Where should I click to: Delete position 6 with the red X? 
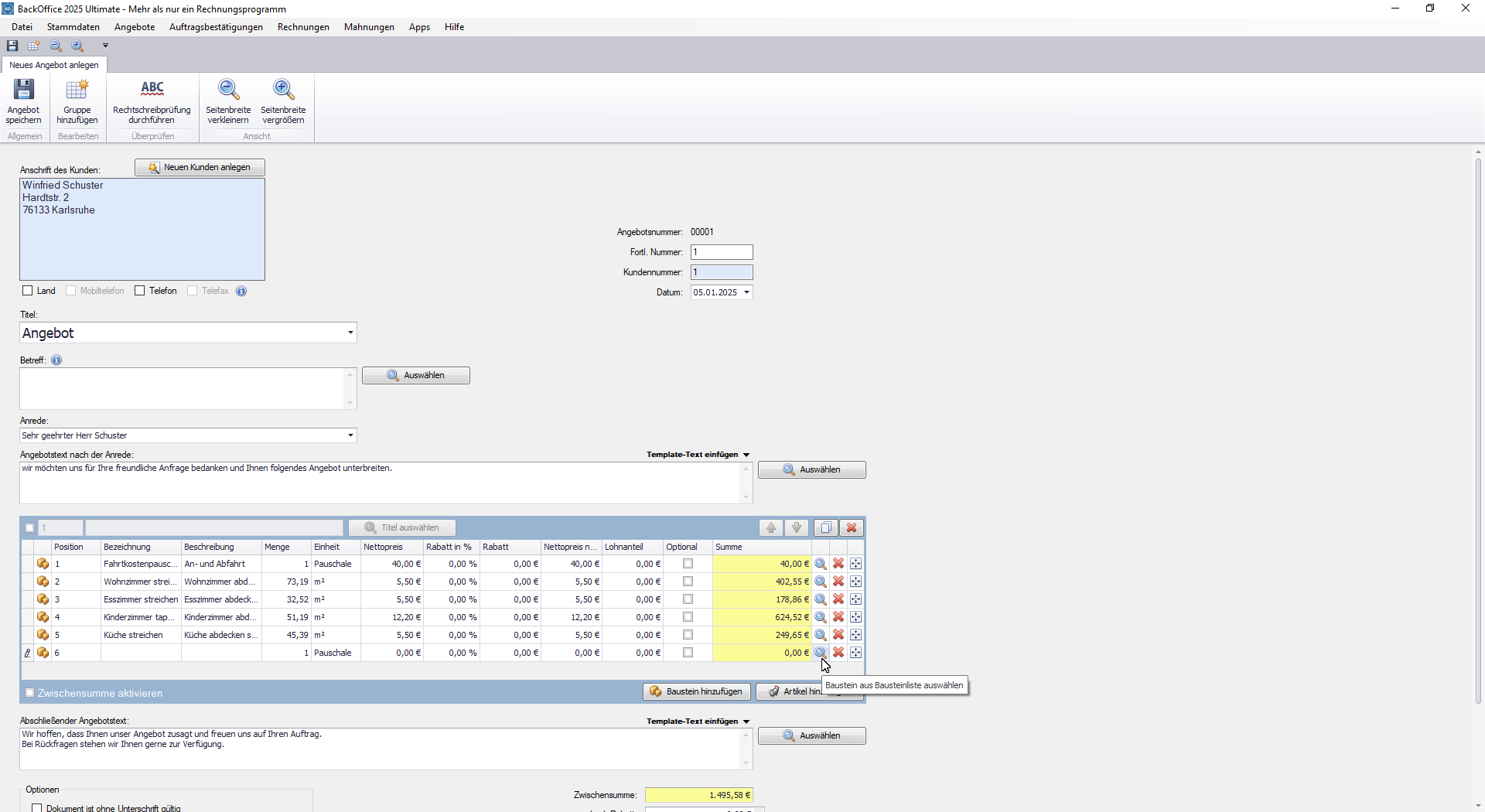coord(838,653)
